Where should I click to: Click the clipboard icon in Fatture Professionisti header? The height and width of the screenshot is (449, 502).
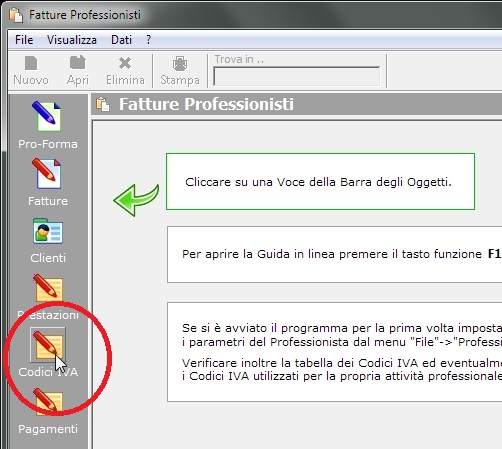(103, 104)
